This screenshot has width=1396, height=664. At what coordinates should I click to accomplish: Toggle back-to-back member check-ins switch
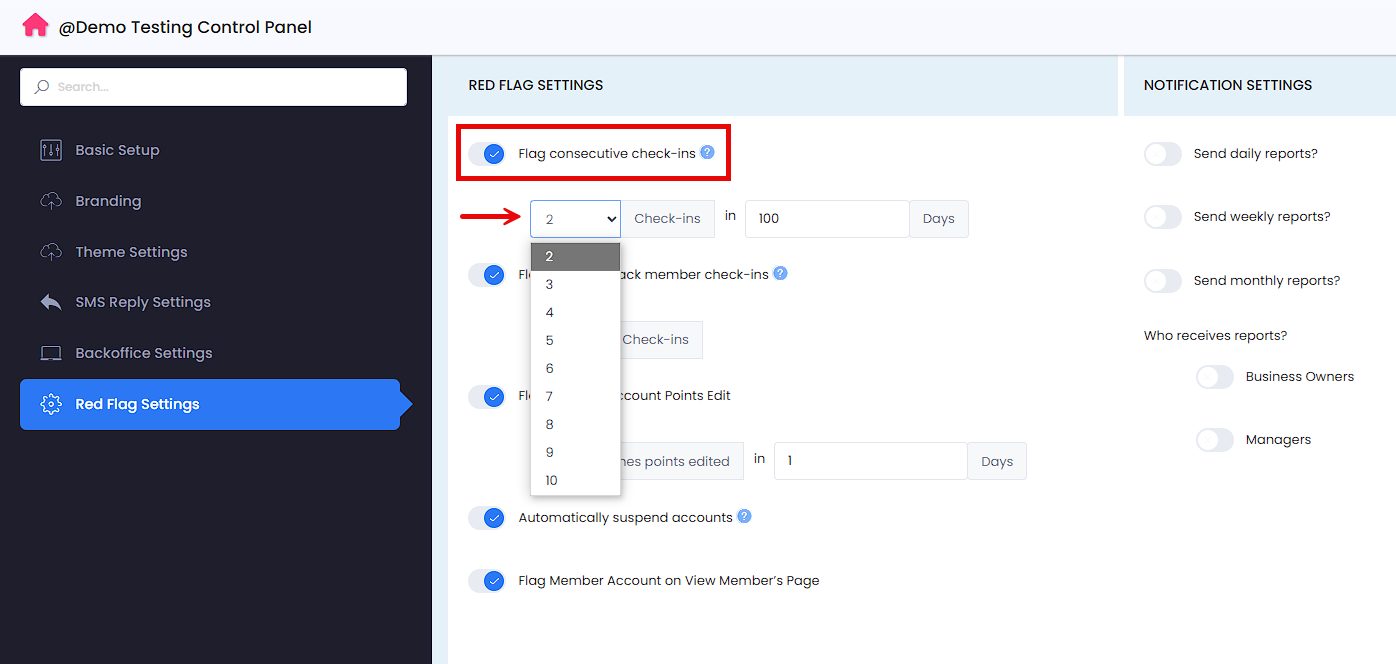[x=487, y=275]
